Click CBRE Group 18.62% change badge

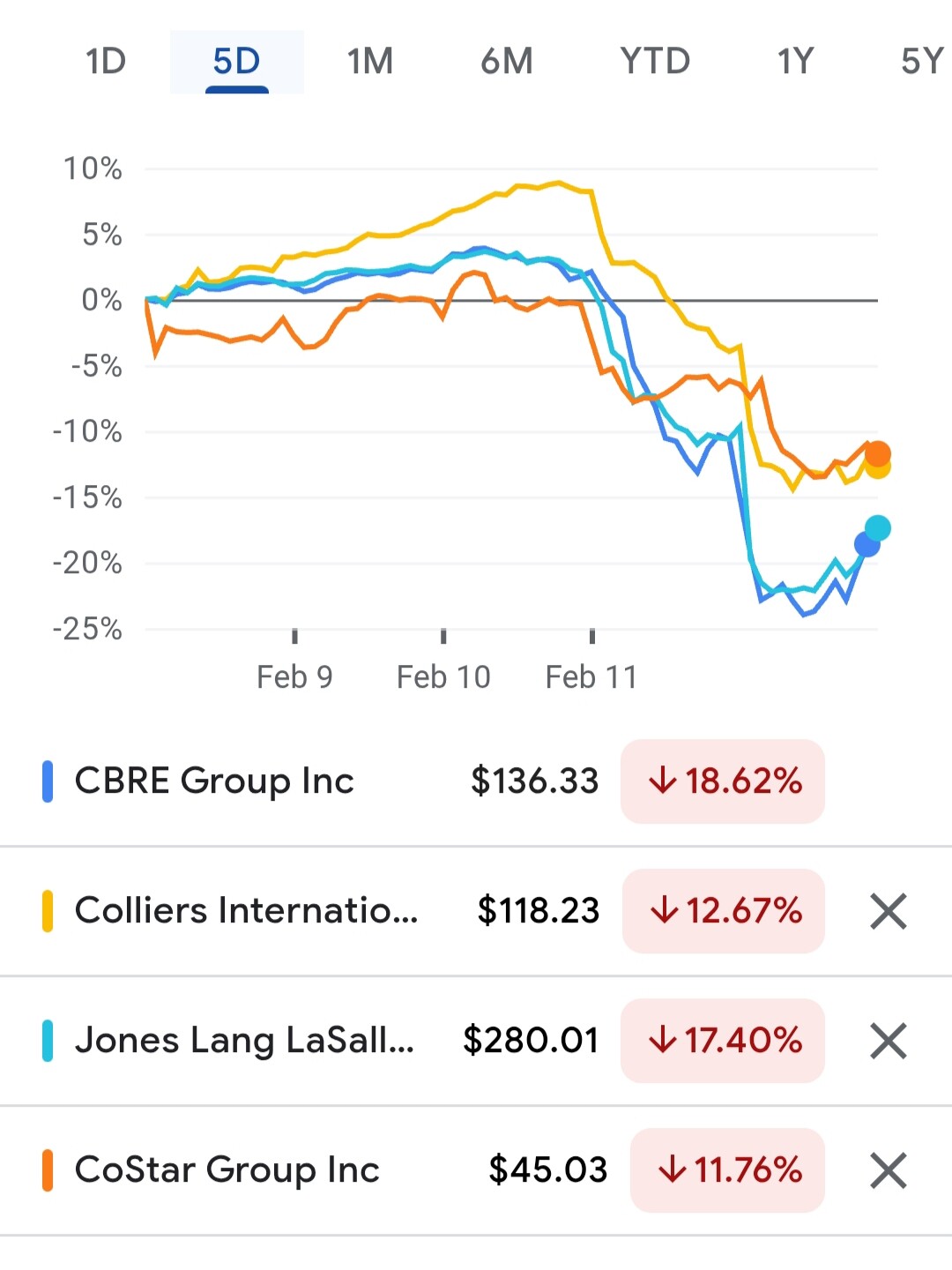pyautogui.click(x=723, y=781)
